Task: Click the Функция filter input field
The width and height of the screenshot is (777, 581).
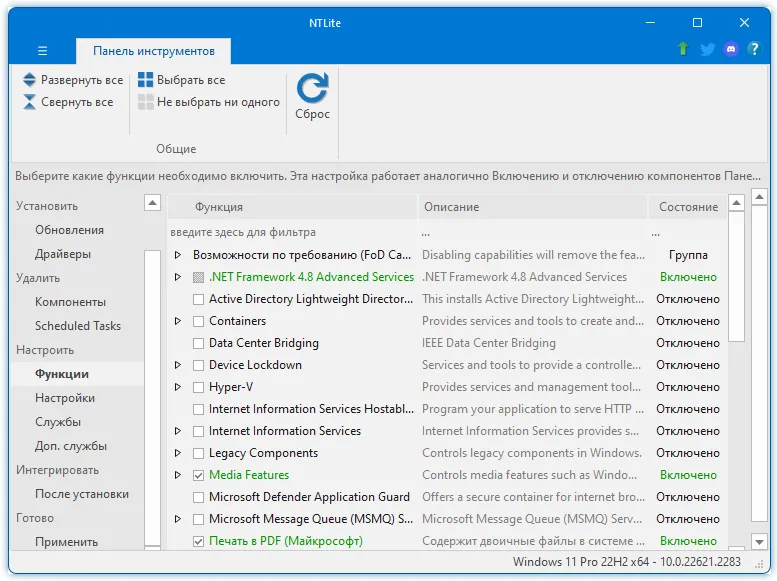Action: point(292,232)
